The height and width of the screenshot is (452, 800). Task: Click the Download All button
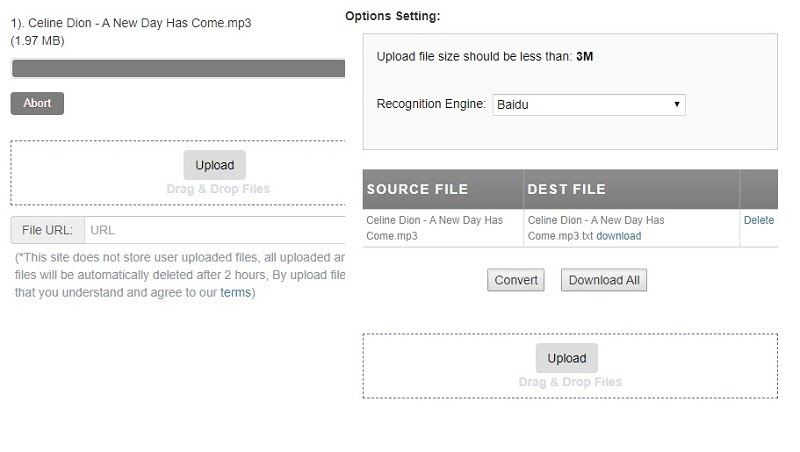coord(603,280)
